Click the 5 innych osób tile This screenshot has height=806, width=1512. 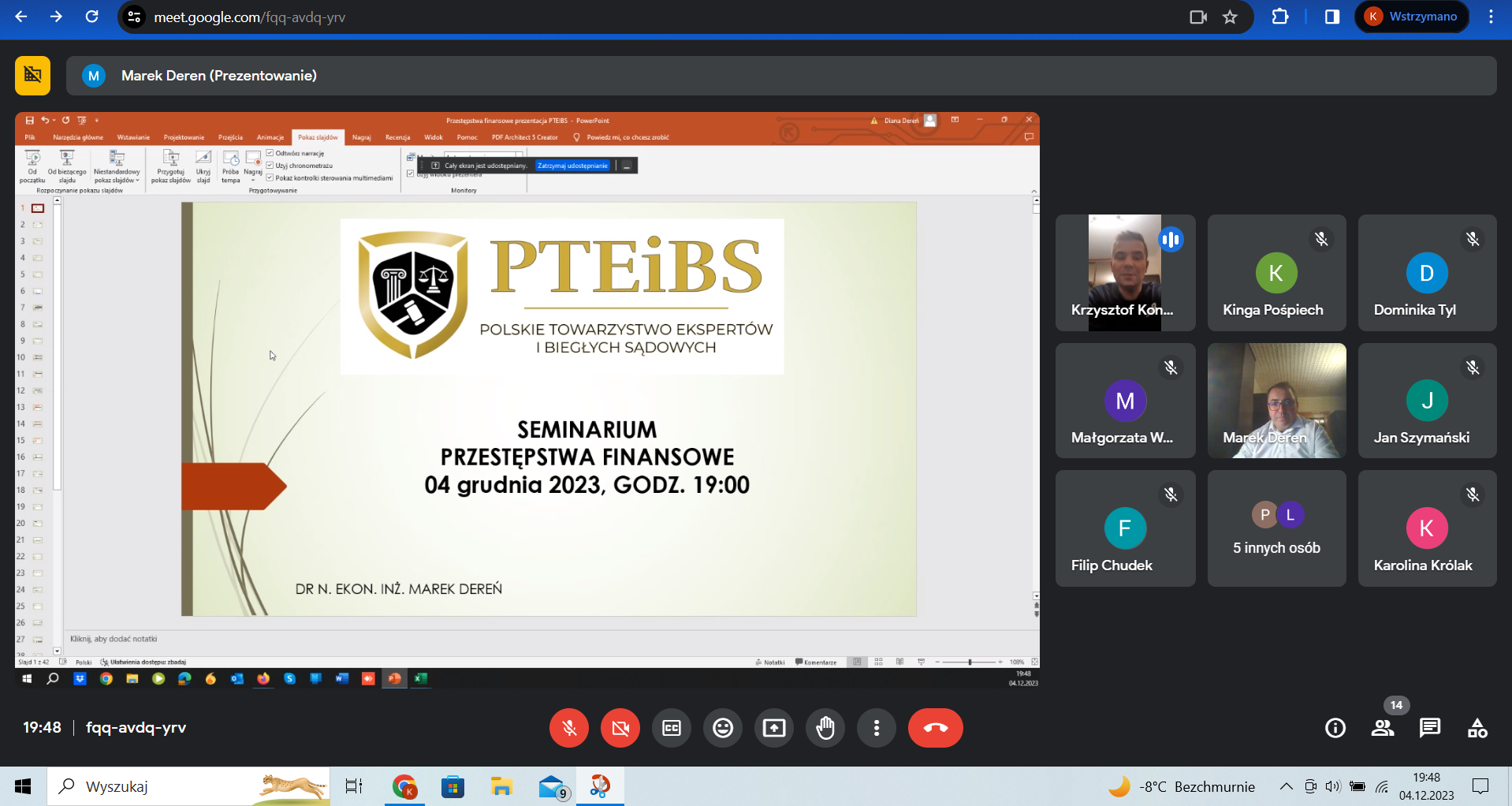tap(1277, 528)
